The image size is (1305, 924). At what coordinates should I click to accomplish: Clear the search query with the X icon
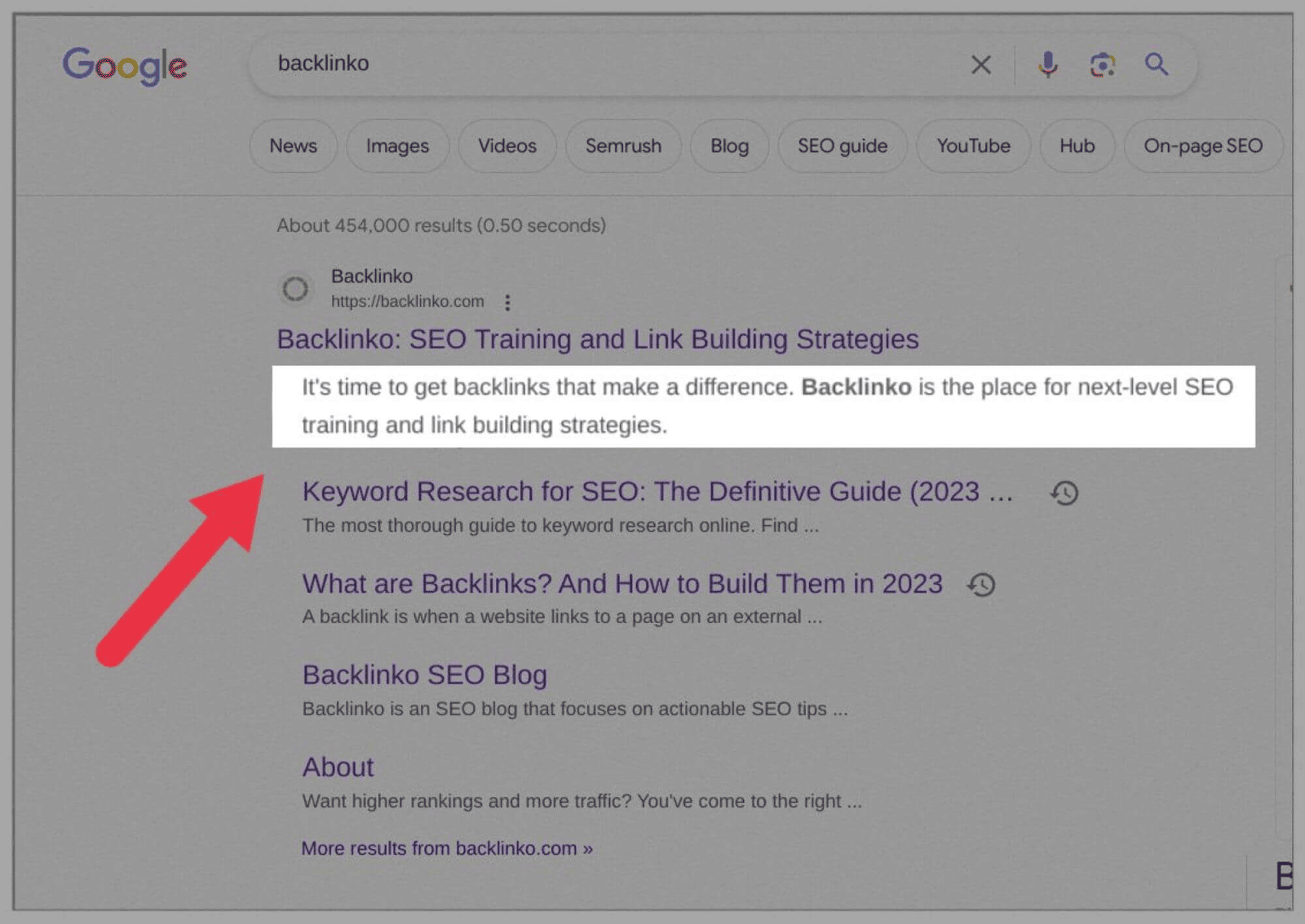click(x=981, y=64)
